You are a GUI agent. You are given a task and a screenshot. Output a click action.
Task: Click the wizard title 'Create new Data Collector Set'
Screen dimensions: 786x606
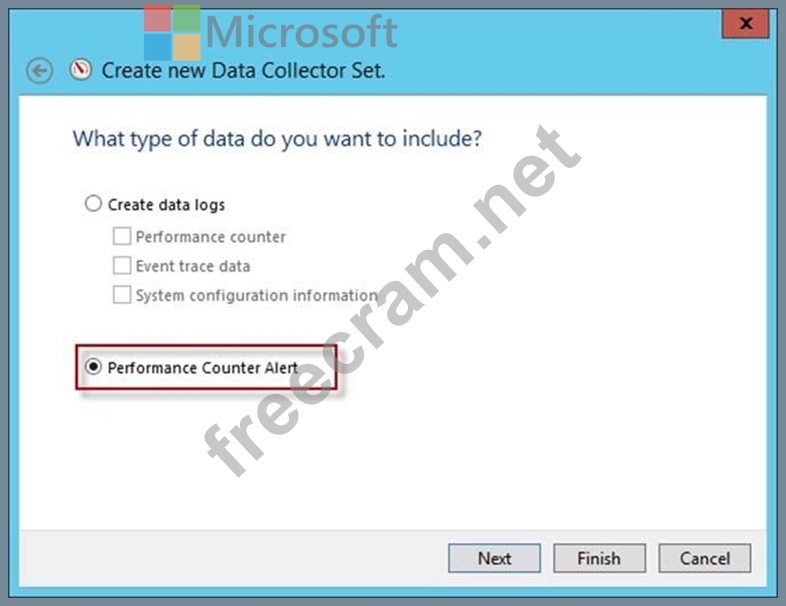tap(244, 71)
